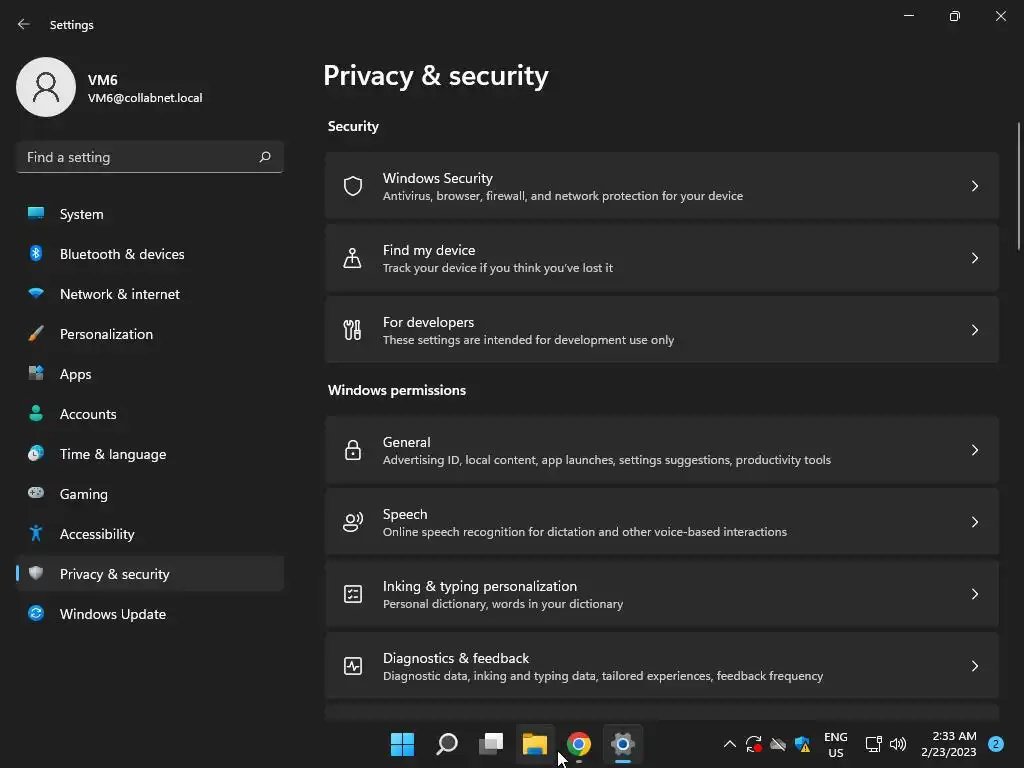
Task: Open taskbar Search magnifier
Action: click(x=447, y=744)
